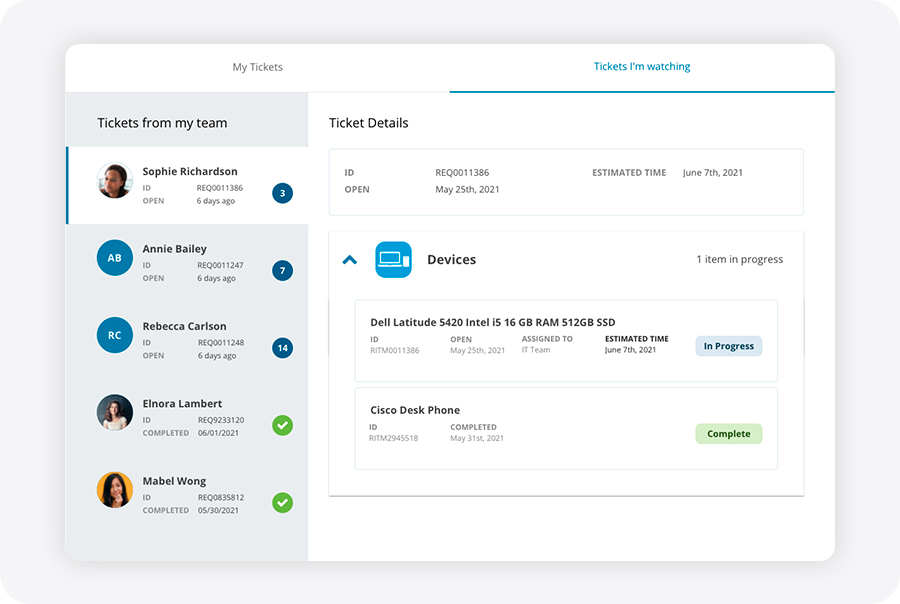Open the Dell Latitude 5420 item
This screenshot has width=900, height=604.
pyautogui.click(x=567, y=340)
